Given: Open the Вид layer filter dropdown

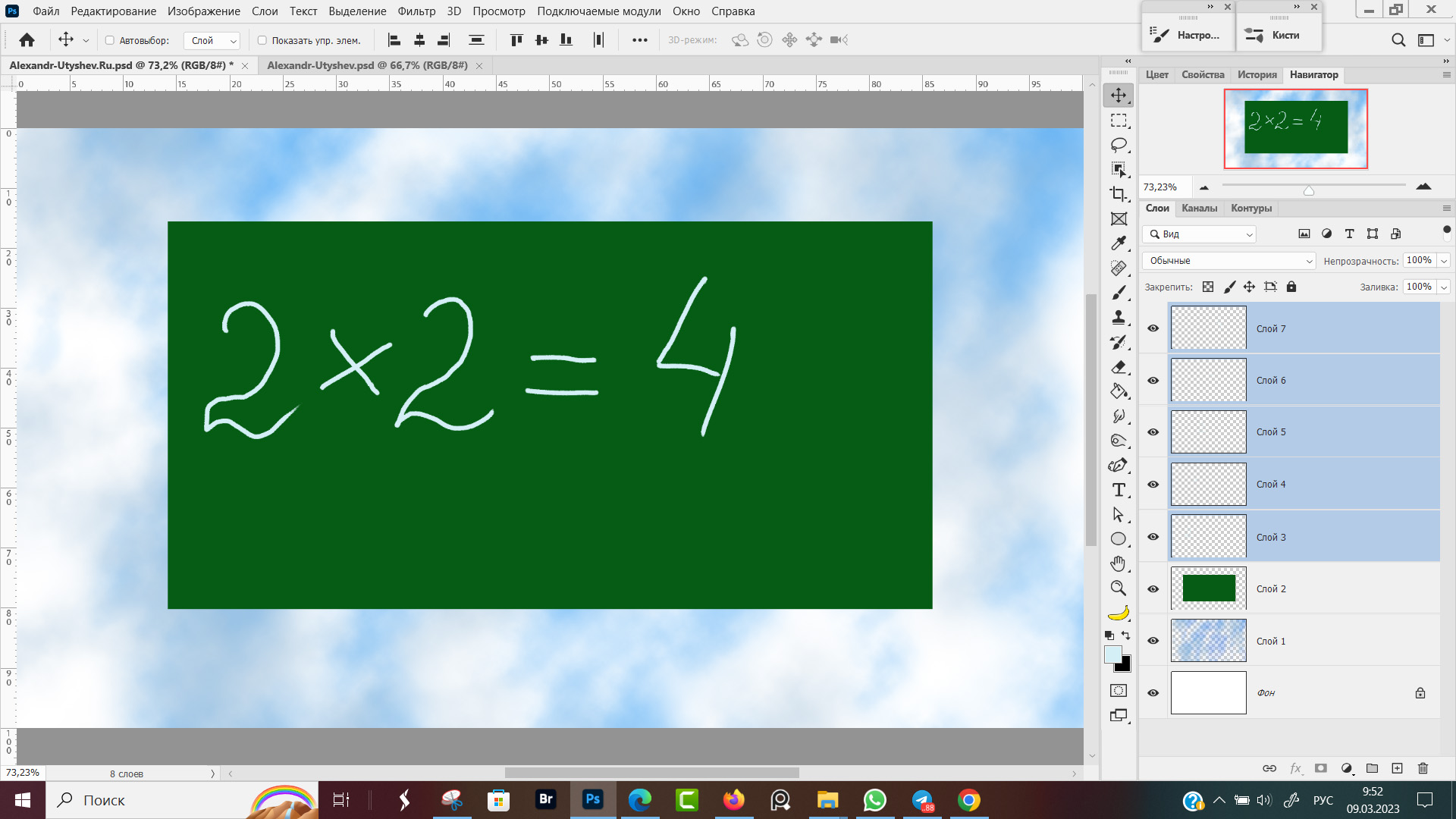Looking at the screenshot, I should coord(1200,234).
